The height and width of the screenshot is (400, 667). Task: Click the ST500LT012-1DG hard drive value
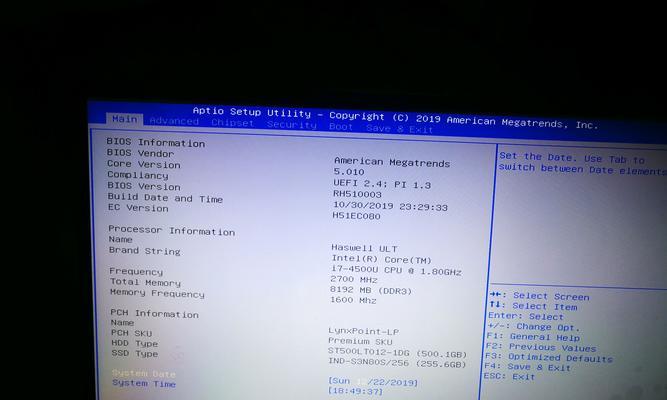click(x=397, y=353)
